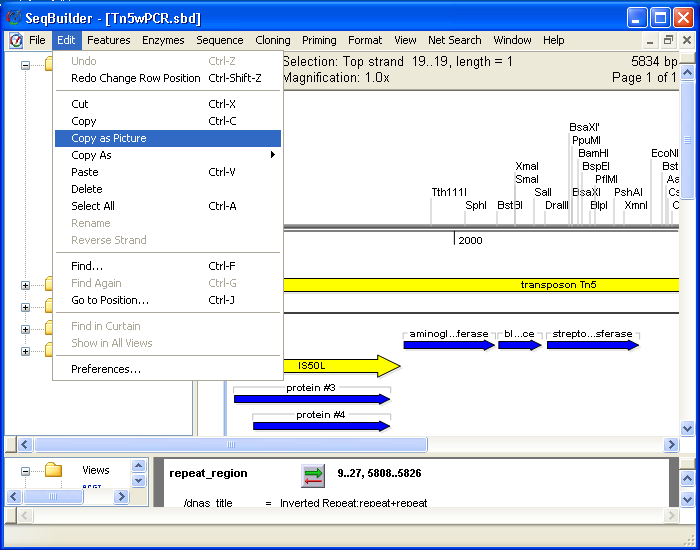Click the feature details panel down arrow
Image resolution: width=700 pixels, height=550 pixels.
point(688,499)
